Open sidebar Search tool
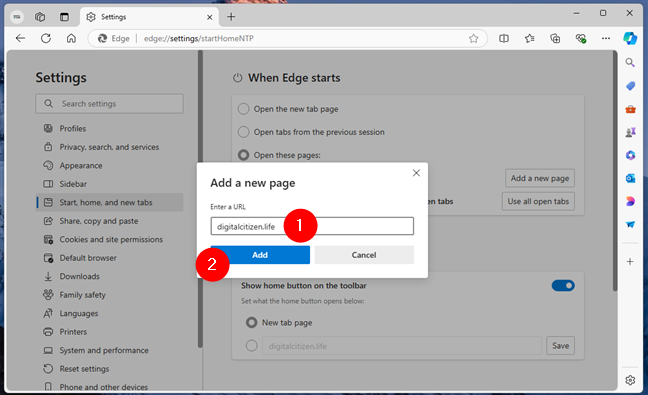The image size is (648, 395). tap(630, 62)
